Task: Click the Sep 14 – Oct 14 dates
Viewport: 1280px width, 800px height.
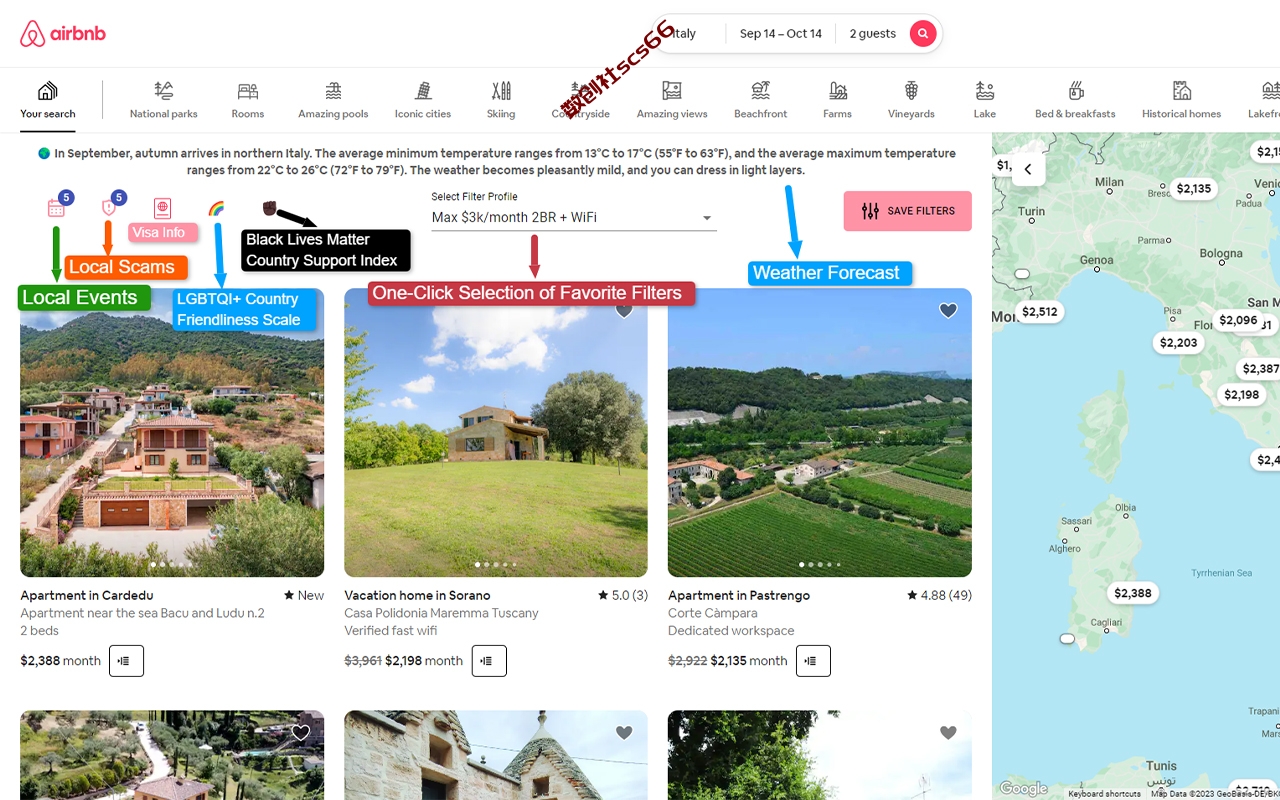Action: (781, 34)
